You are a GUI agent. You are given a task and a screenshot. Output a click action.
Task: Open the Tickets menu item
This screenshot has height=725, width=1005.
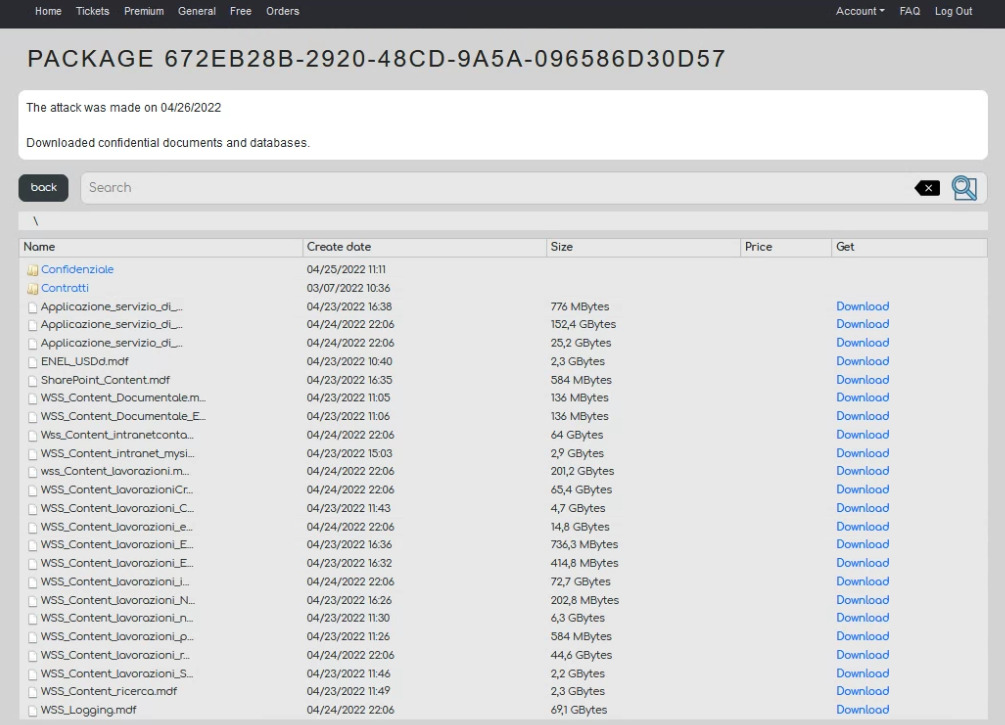click(x=93, y=11)
